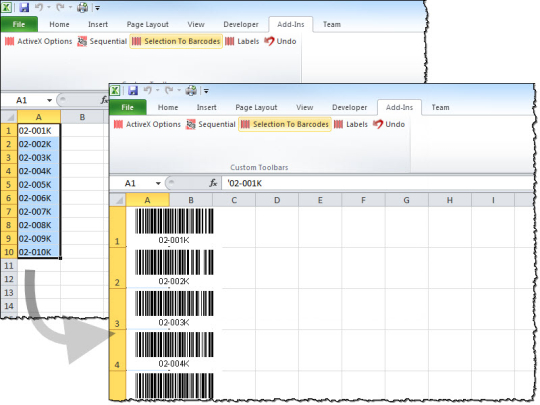The image size is (540, 405).
Task: Click Save icon in back Excel window
Action: pos(24,7)
